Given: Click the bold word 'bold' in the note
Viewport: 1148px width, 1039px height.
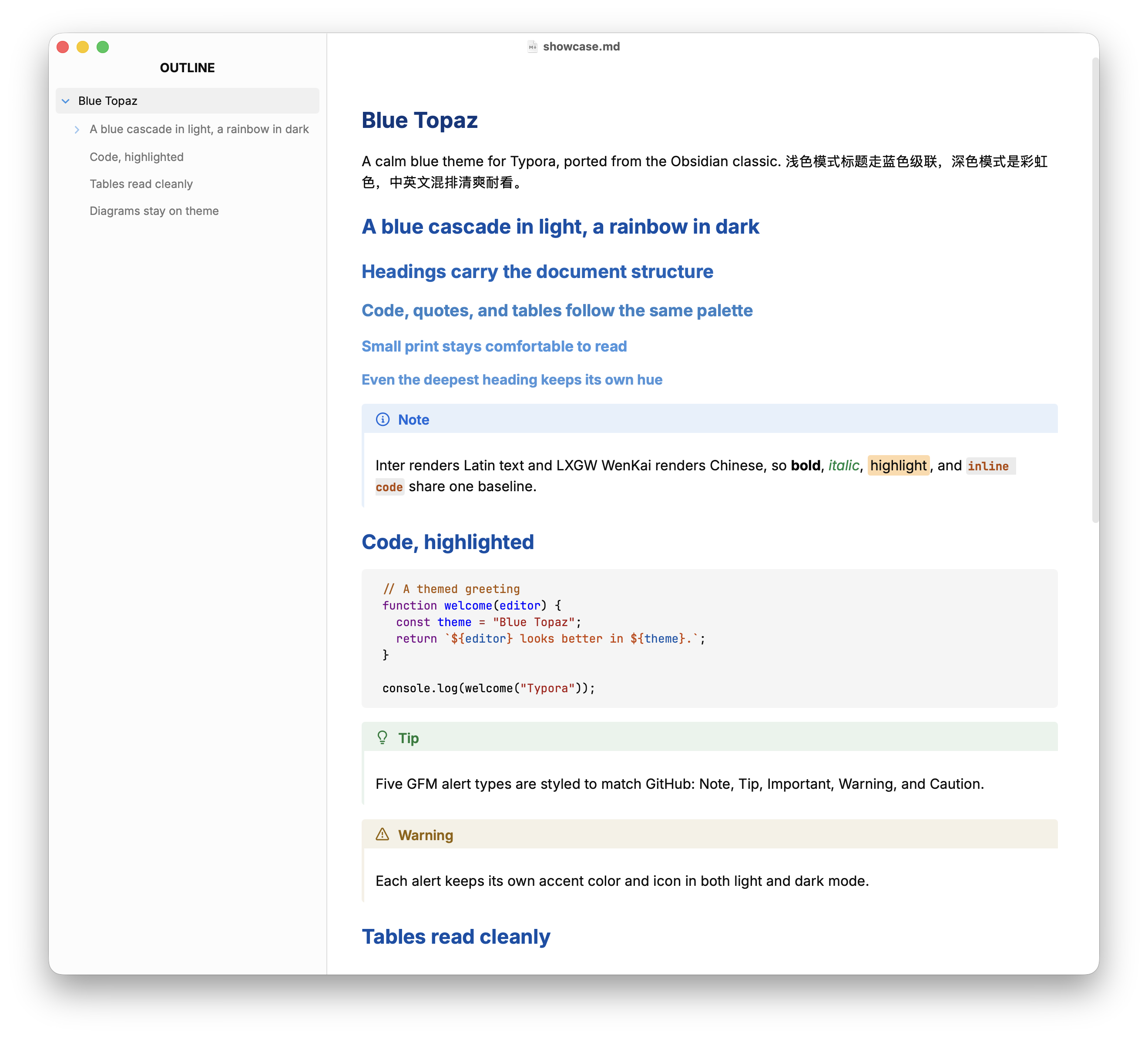Looking at the screenshot, I should [805, 465].
